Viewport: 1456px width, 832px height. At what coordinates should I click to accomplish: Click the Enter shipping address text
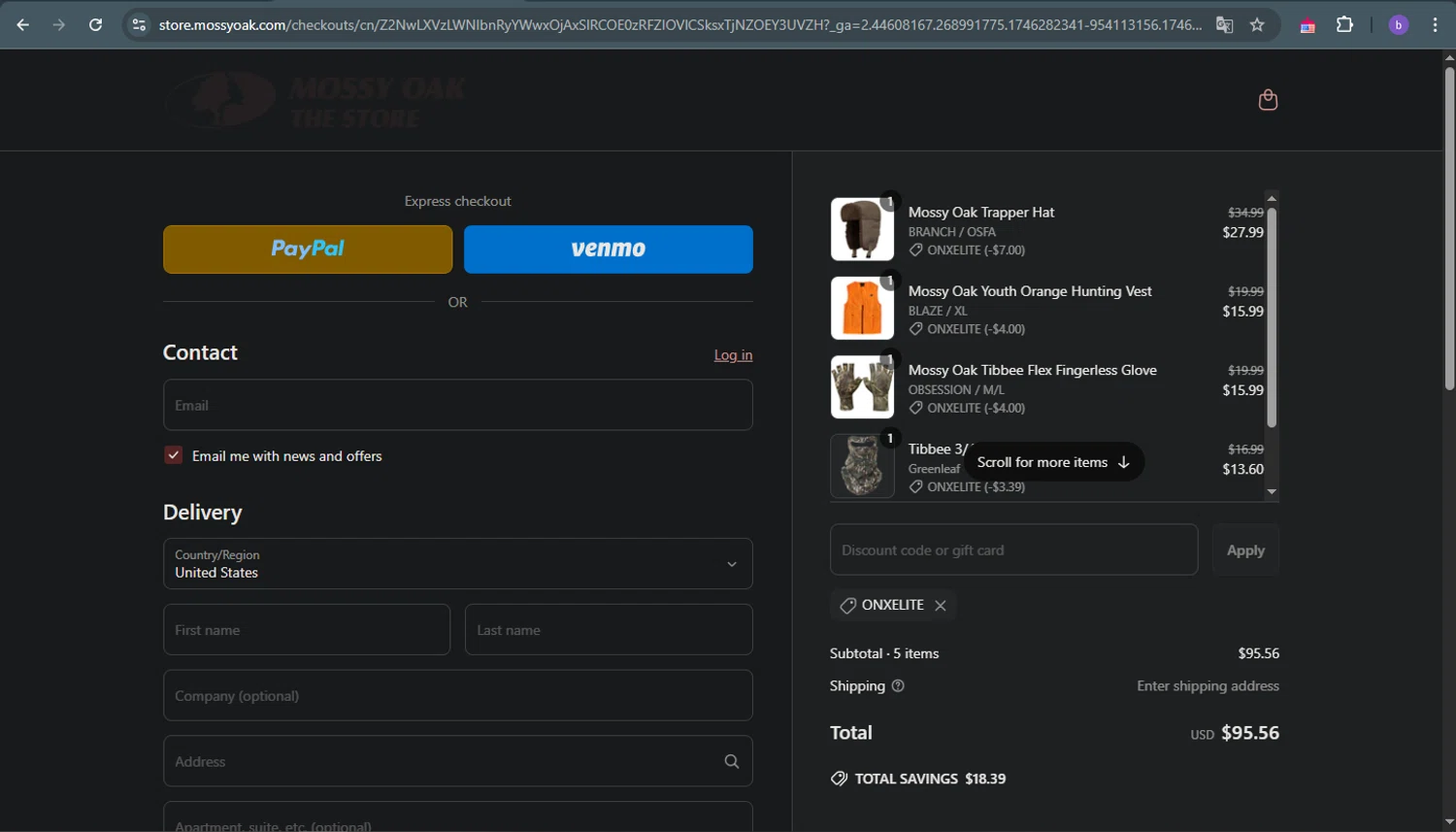pyautogui.click(x=1208, y=685)
